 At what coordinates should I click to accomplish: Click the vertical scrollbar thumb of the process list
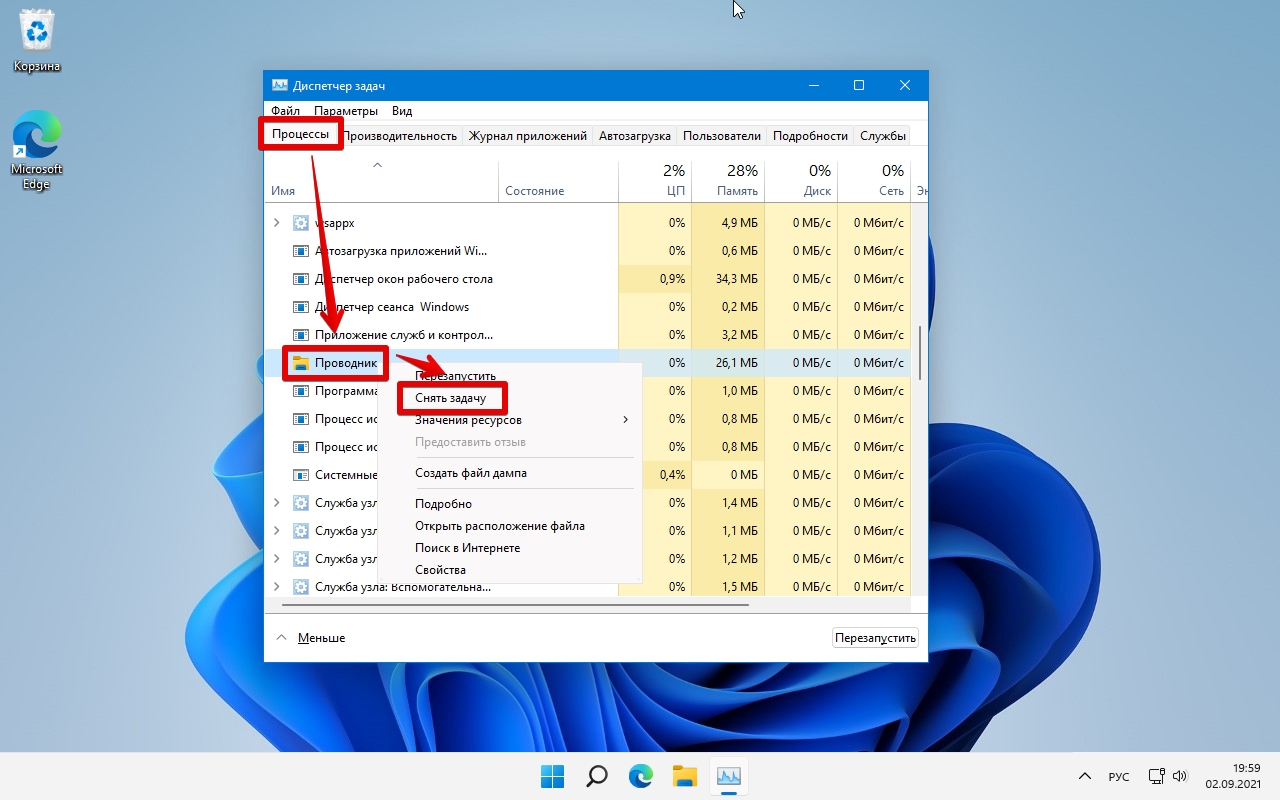[919, 352]
